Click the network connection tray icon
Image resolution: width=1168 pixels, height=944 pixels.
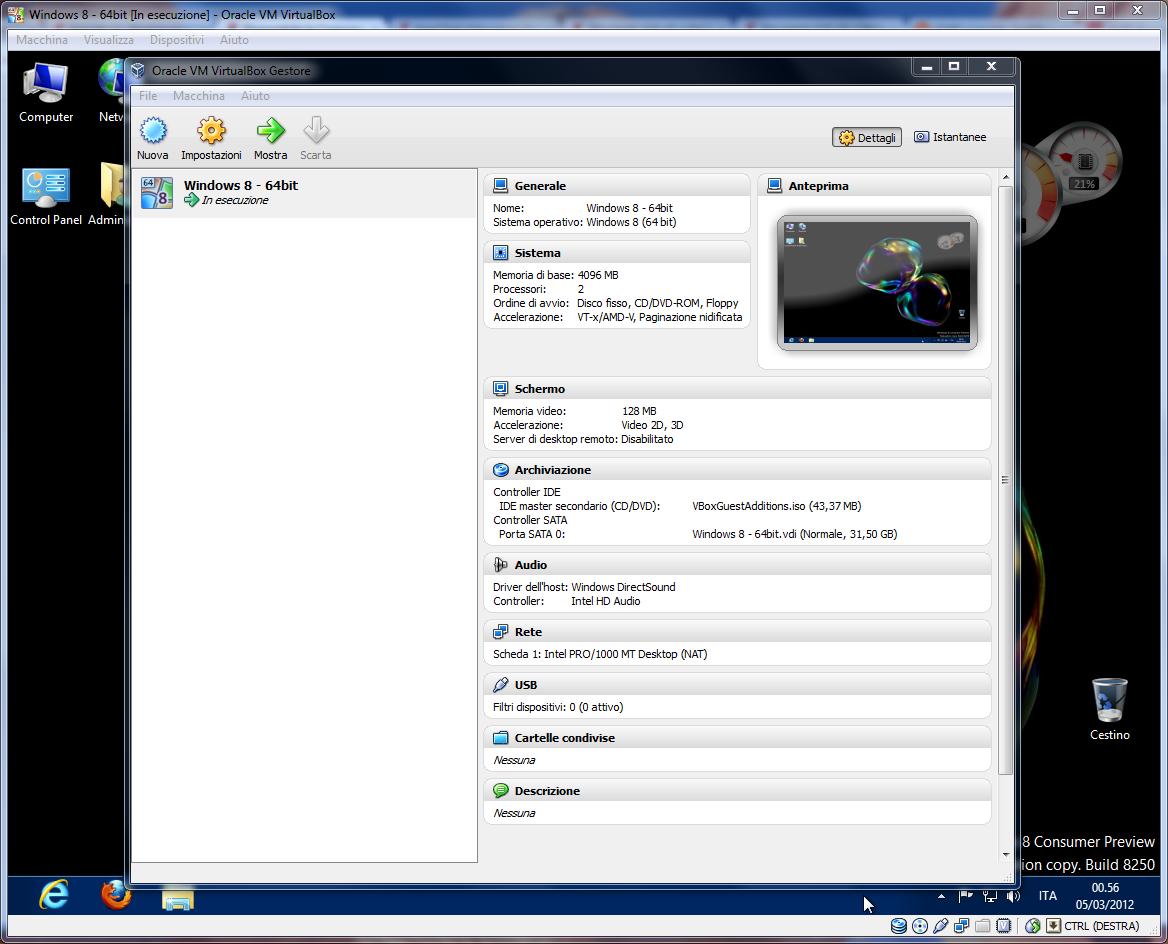[989, 896]
